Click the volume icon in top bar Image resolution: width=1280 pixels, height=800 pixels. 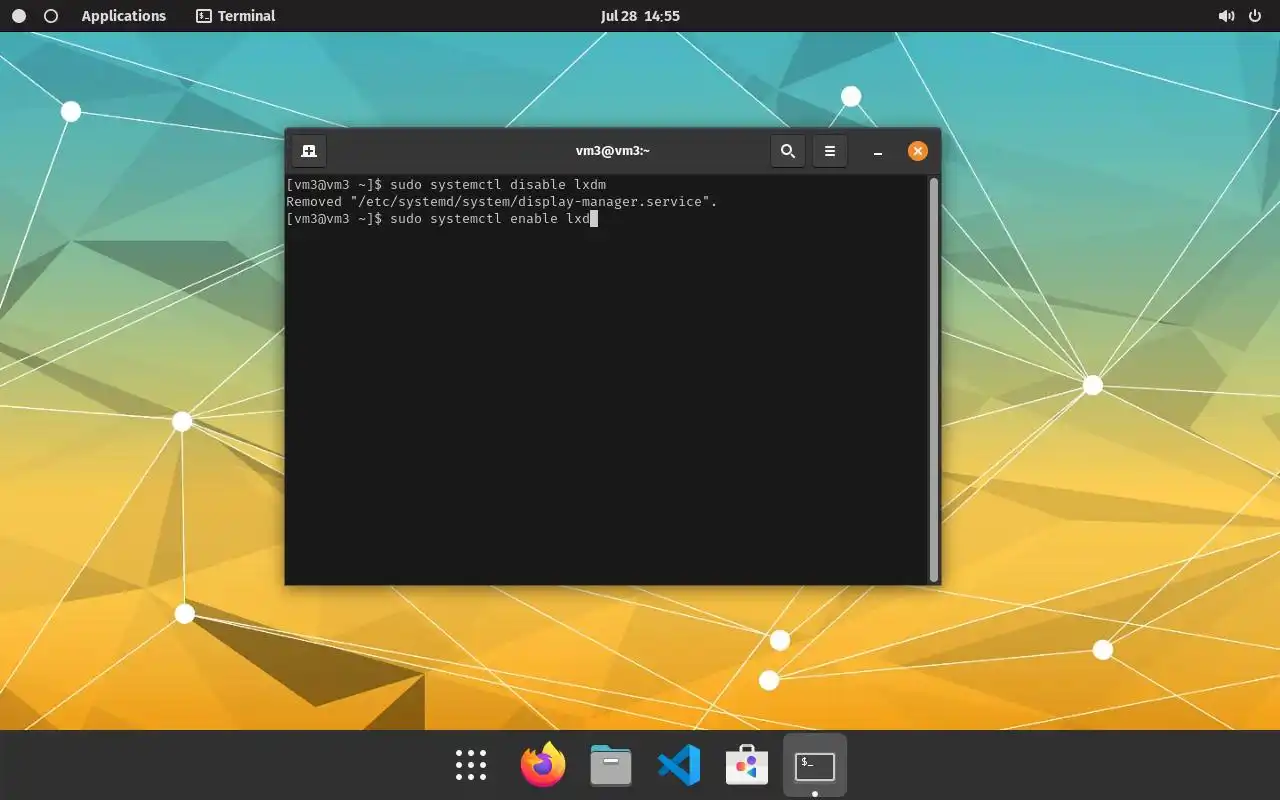tap(1226, 16)
